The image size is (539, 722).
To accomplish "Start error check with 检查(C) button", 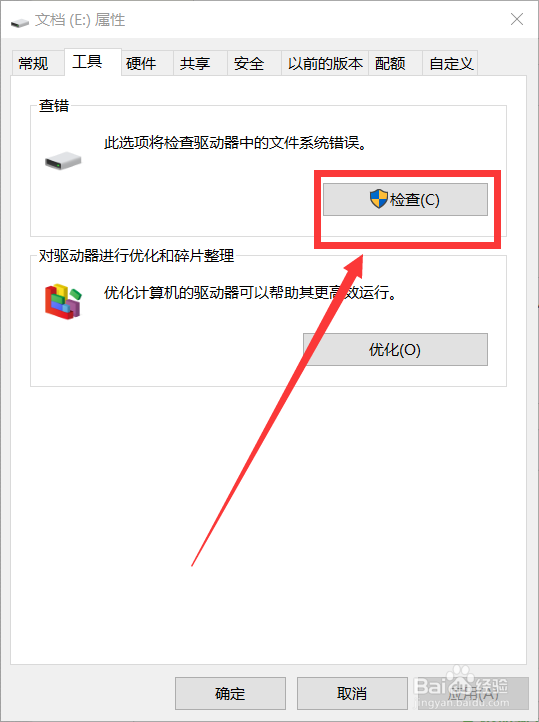I will pyautogui.click(x=405, y=199).
